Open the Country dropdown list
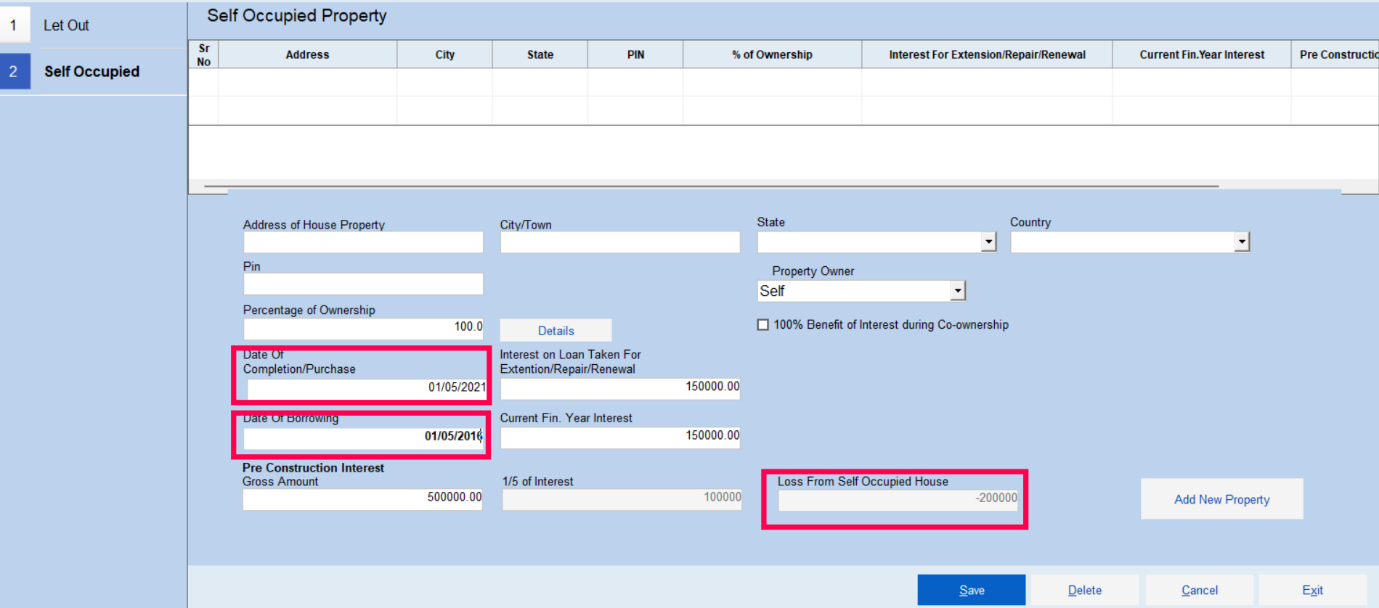1379x608 pixels. pos(1241,242)
